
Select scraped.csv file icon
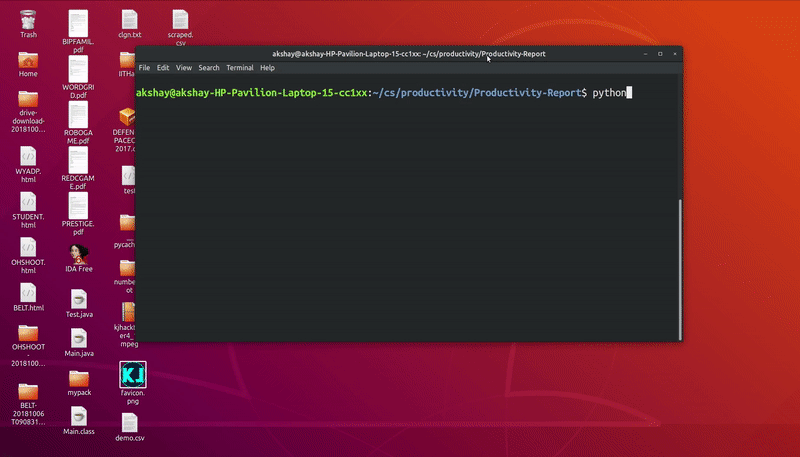[180, 20]
